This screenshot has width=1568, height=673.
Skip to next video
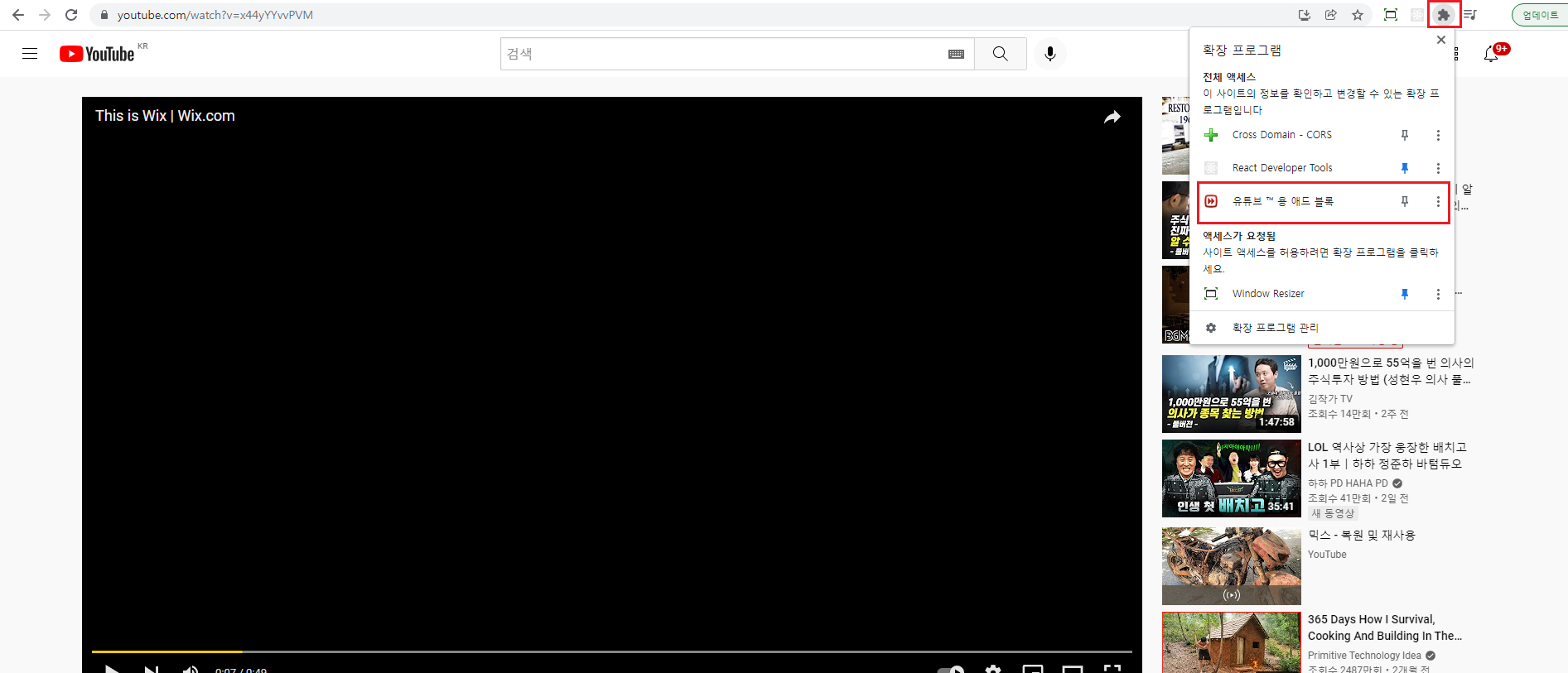tap(152, 669)
